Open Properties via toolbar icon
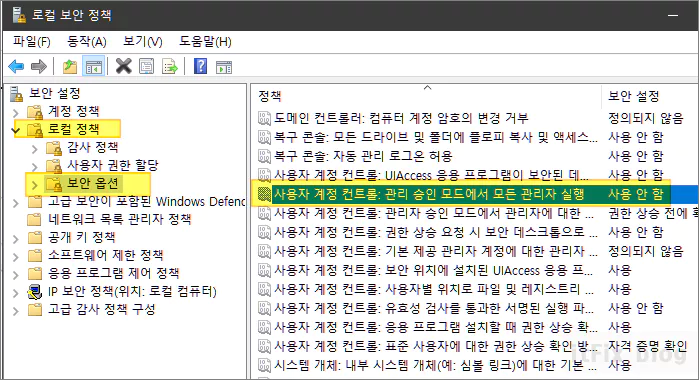 click(x=147, y=67)
